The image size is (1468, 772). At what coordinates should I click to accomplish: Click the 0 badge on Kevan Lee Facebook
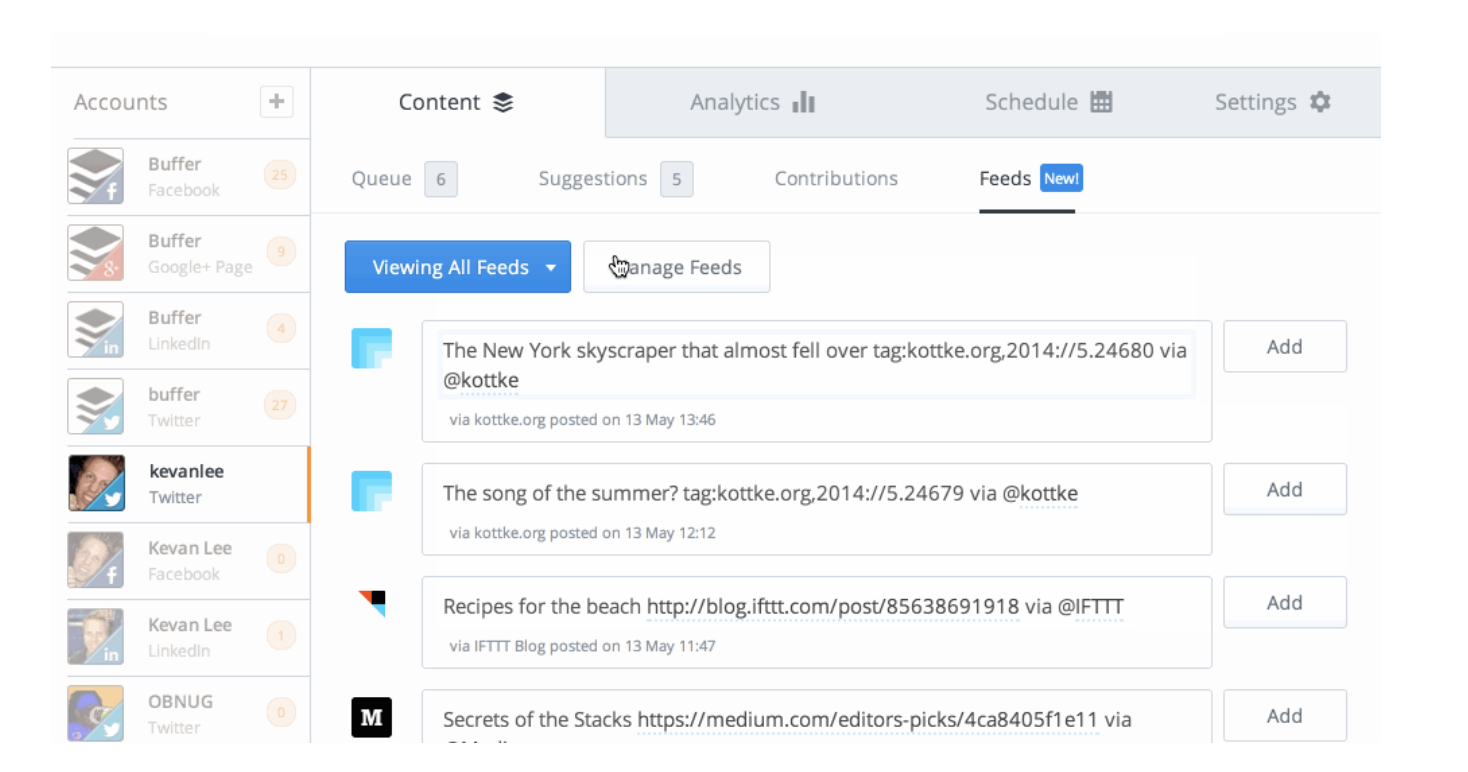(x=281, y=559)
